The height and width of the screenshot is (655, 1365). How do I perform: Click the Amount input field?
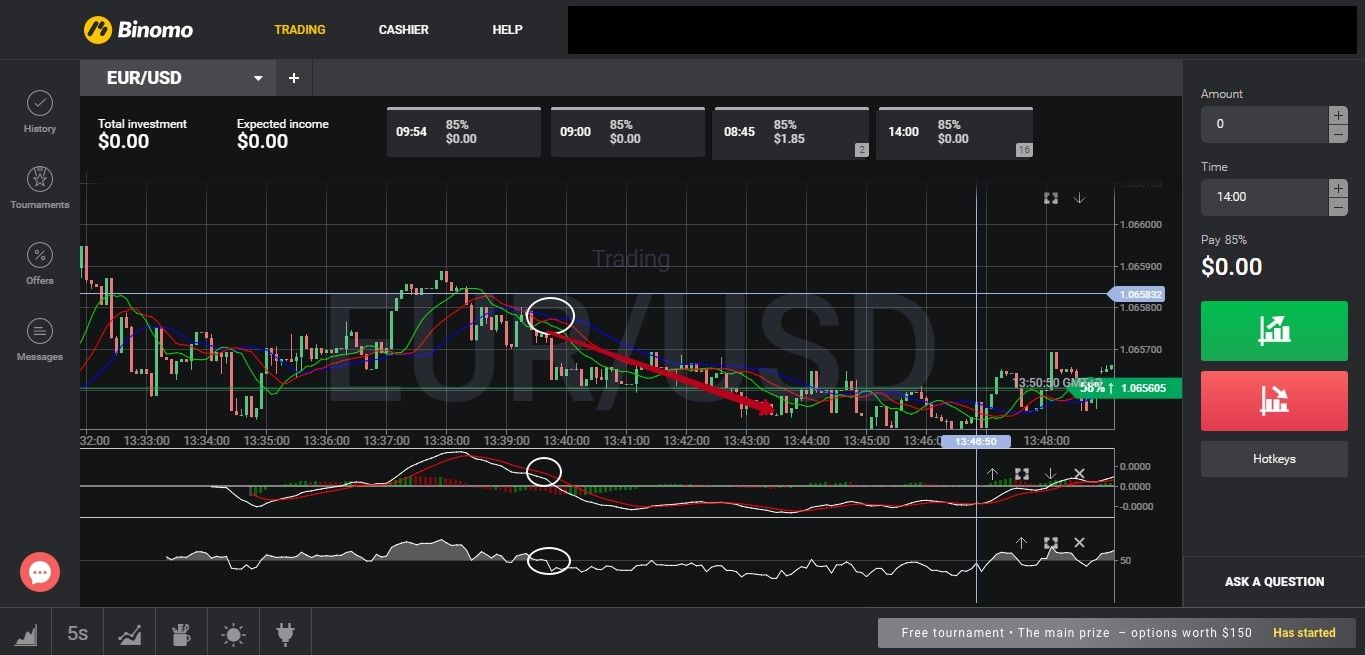(x=1264, y=124)
